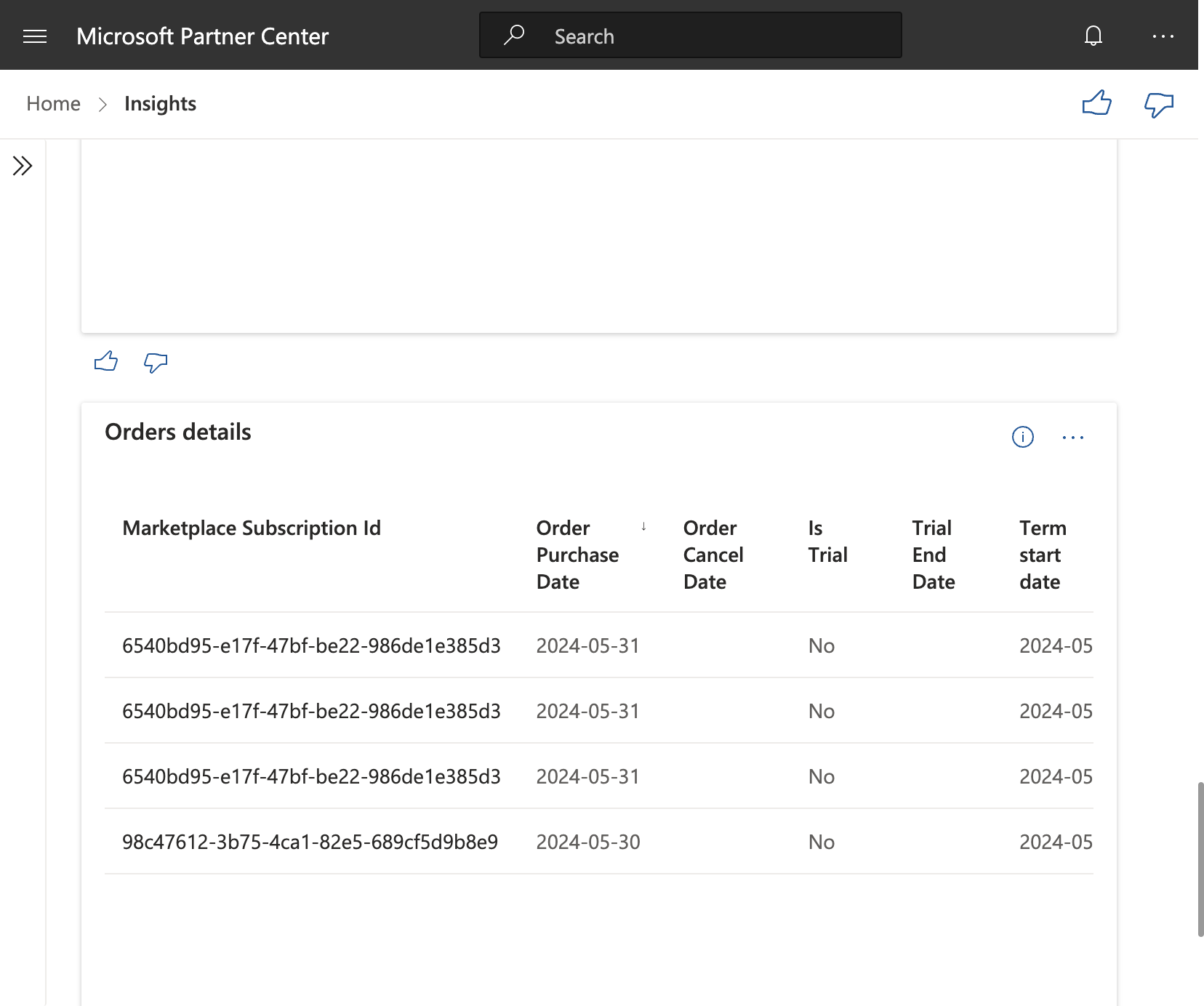Sort by Is Trial column header

[827, 542]
